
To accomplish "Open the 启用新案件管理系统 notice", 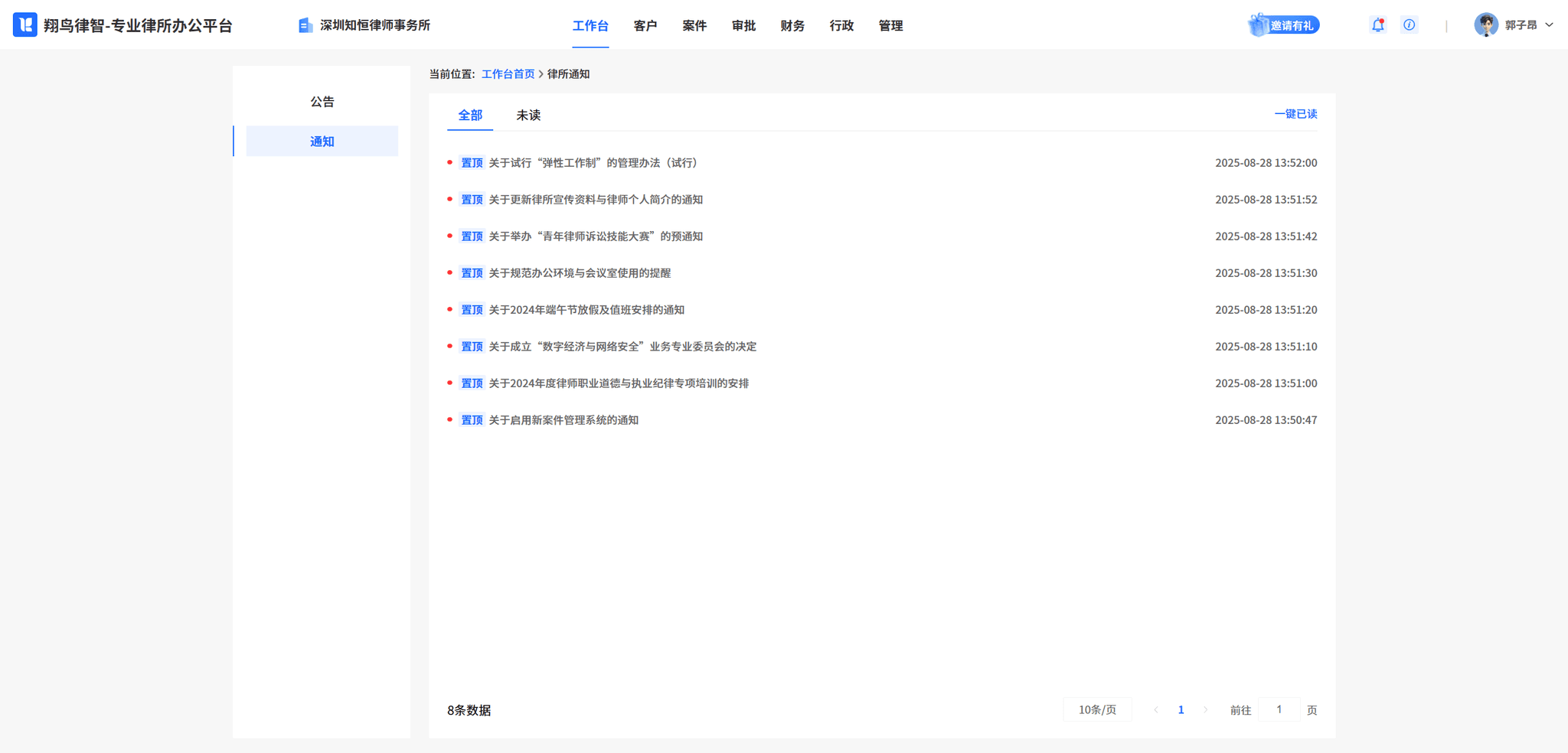I will 563,420.
